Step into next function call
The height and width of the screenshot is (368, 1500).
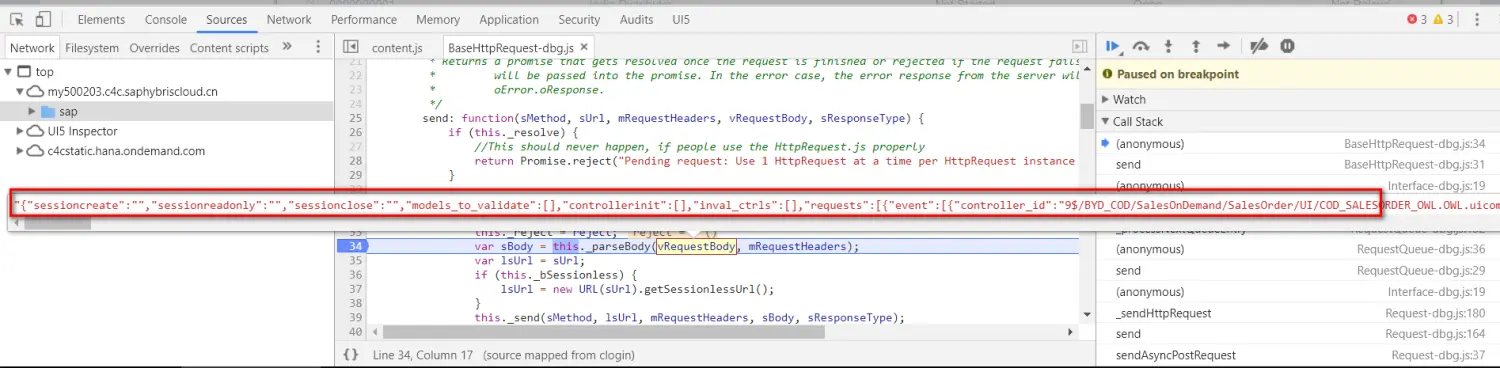1169,46
